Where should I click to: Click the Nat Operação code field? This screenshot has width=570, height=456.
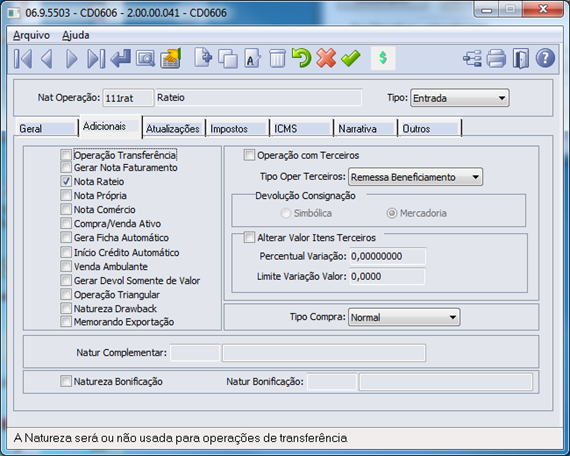[128, 98]
